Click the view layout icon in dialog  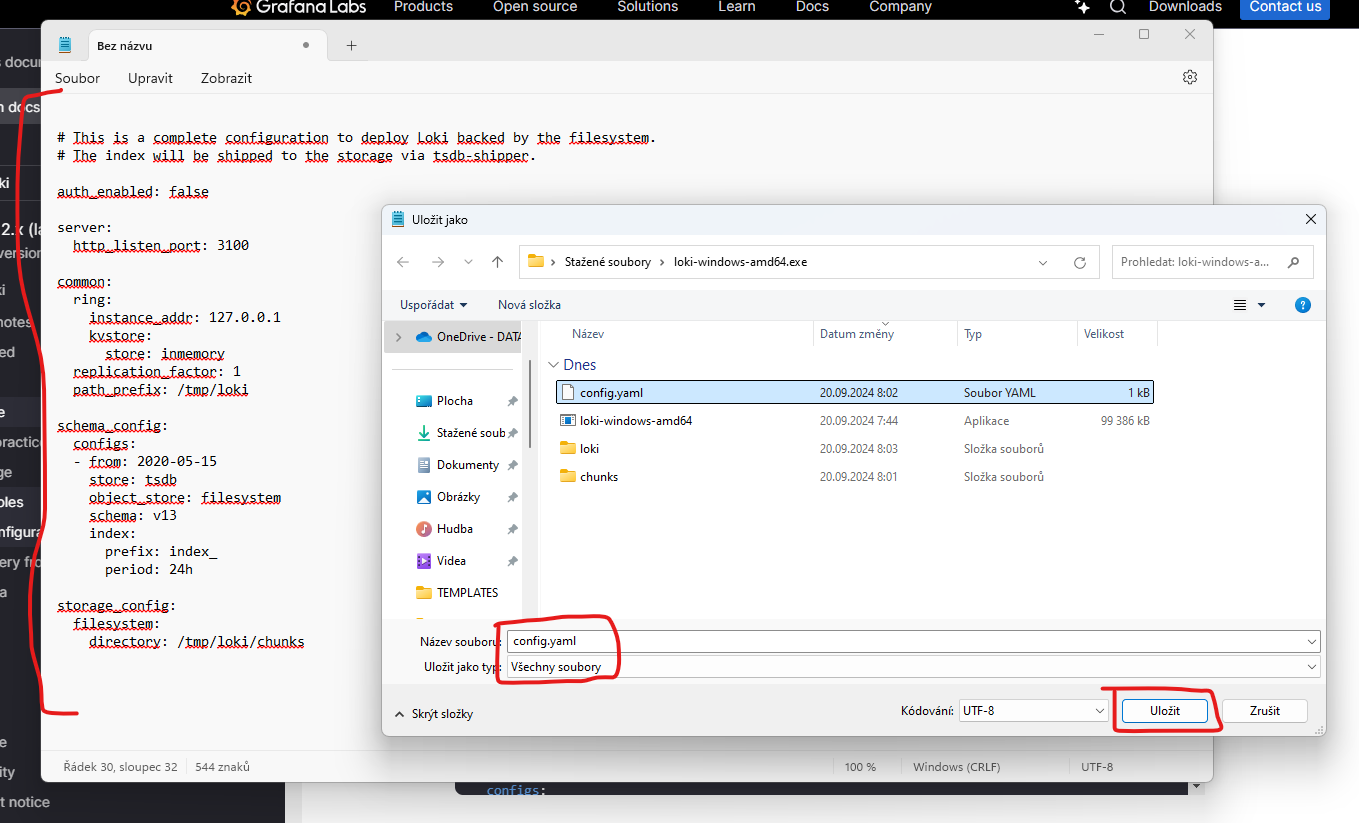(x=1241, y=305)
